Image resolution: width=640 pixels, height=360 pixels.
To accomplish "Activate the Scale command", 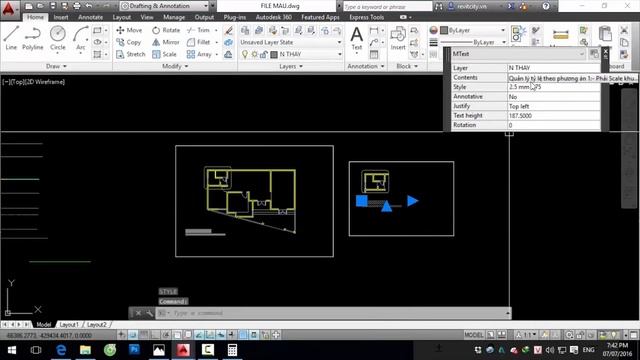I will click(x=164, y=54).
